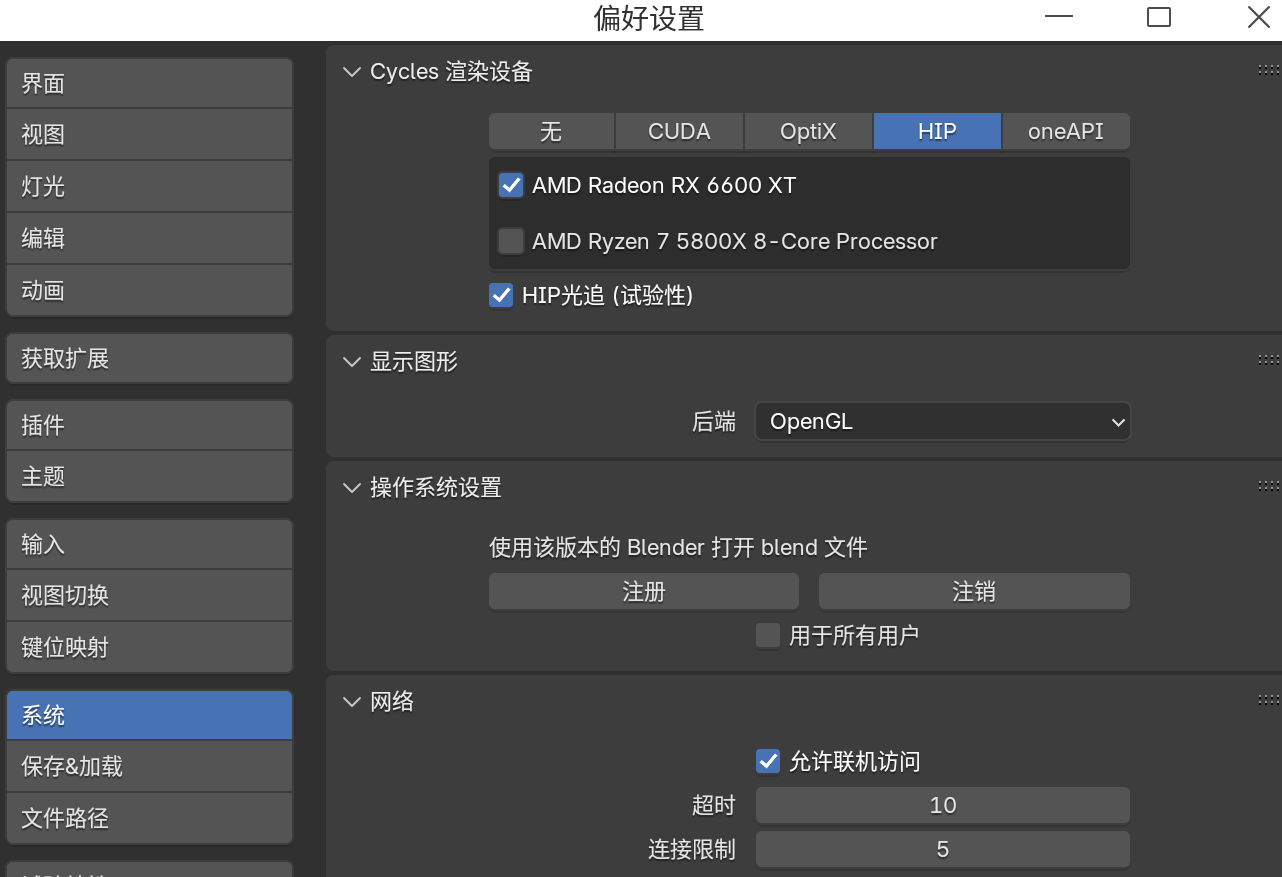Screen dimensions: 1282x877
Task: Uncheck the AMD Radeon RX 6600 XT device
Action: [x=511, y=185]
